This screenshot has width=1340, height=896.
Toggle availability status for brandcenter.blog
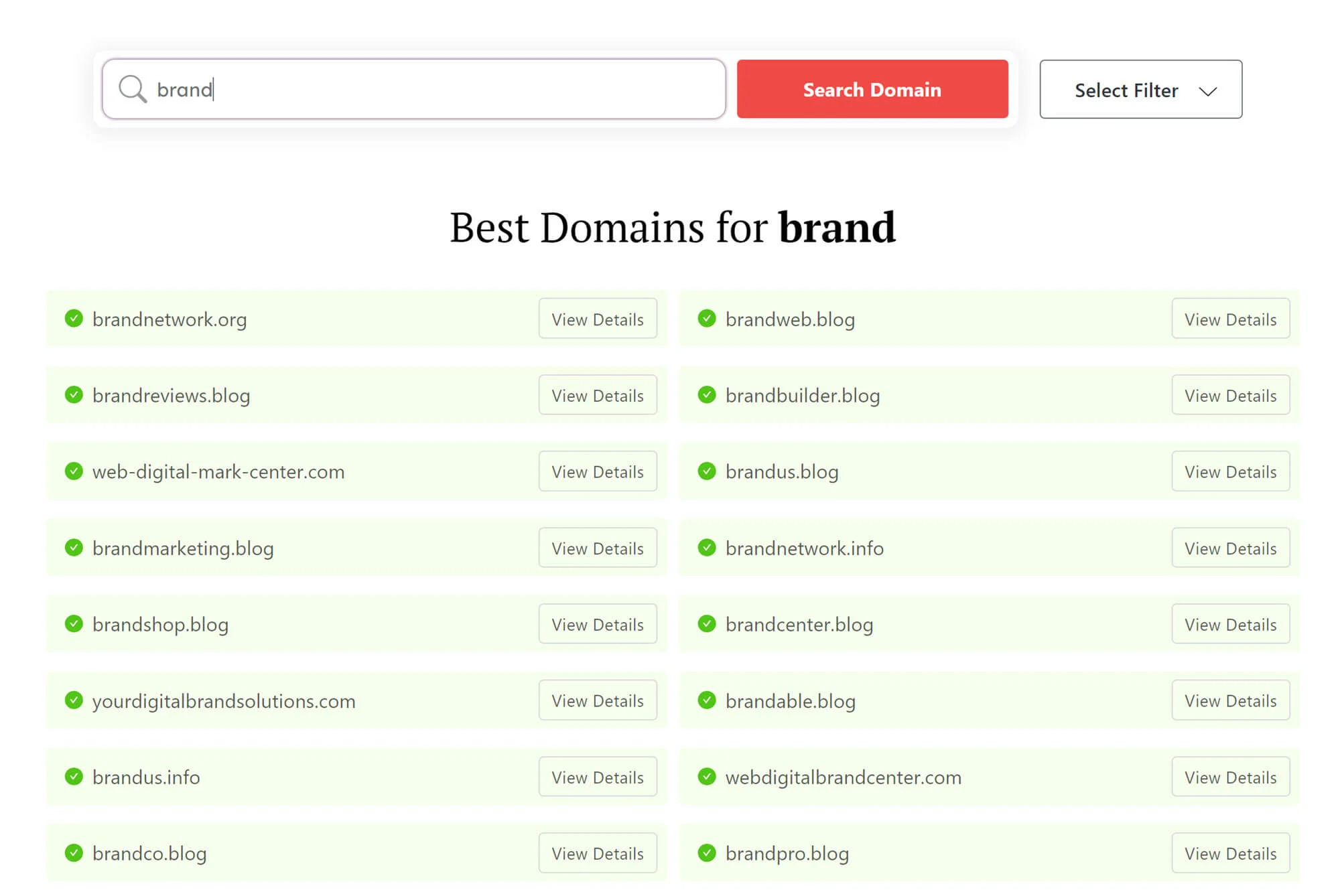(706, 624)
